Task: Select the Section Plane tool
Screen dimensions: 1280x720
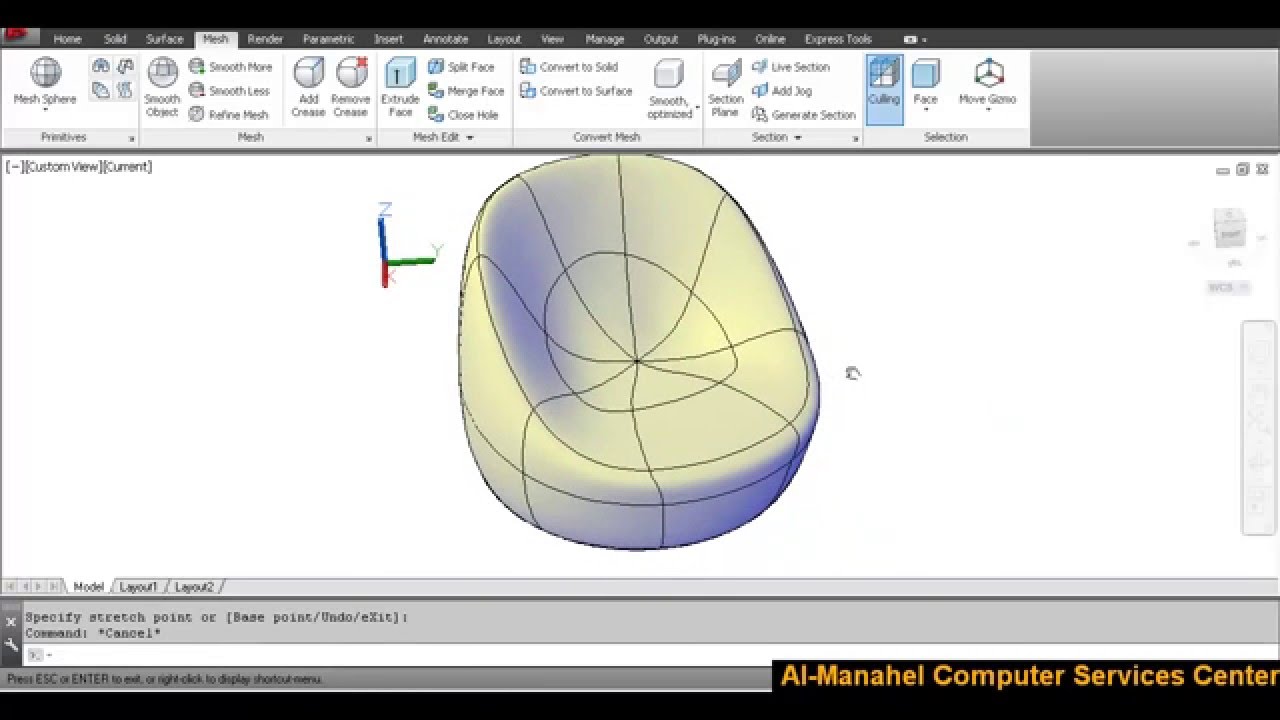Action: tap(726, 88)
